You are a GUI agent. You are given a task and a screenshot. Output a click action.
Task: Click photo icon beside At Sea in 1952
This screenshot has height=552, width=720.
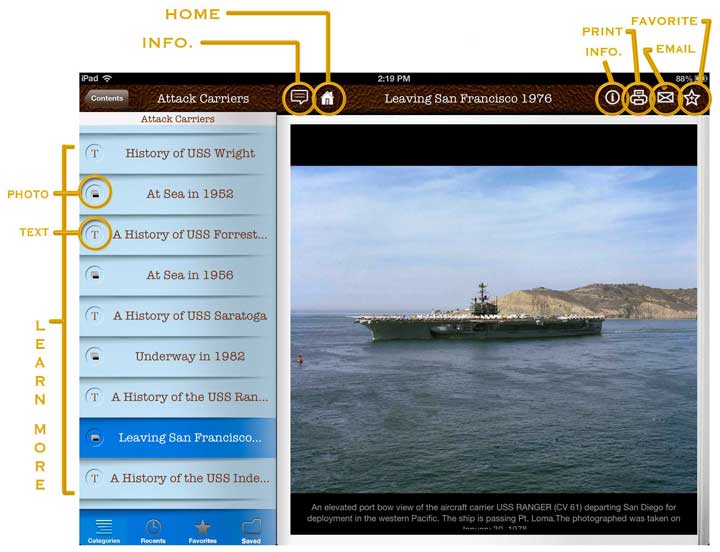[94, 193]
